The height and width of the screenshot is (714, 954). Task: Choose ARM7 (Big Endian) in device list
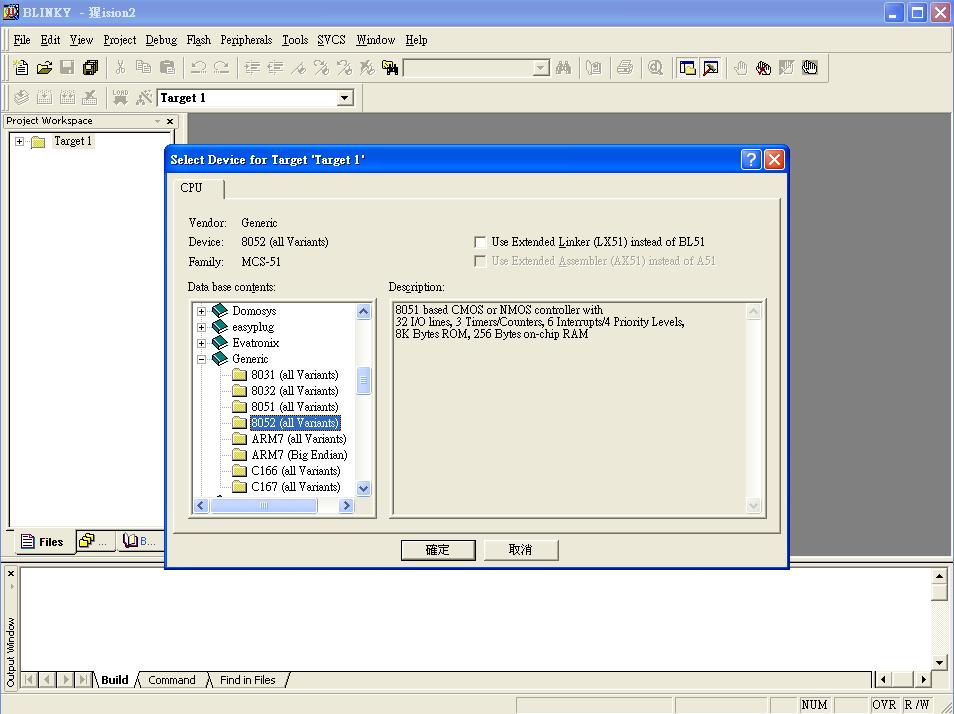[x=298, y=455]
